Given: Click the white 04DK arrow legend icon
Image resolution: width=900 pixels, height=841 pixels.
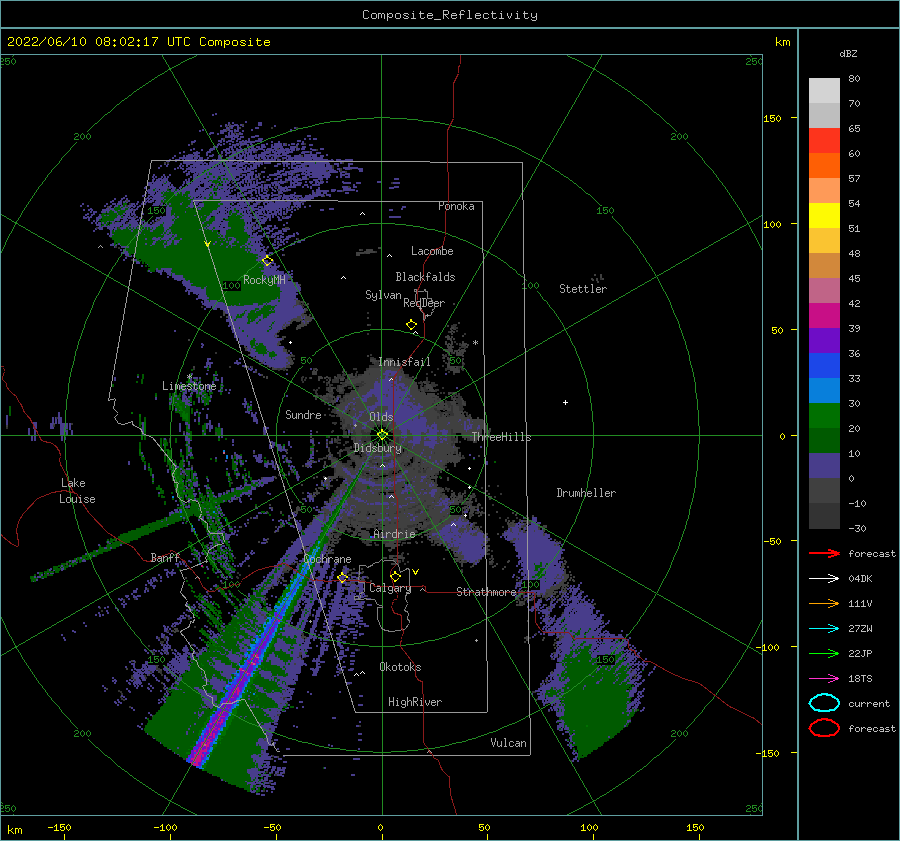Looking at the screenshot, I should pyautogui.click(x=824, y=578).
